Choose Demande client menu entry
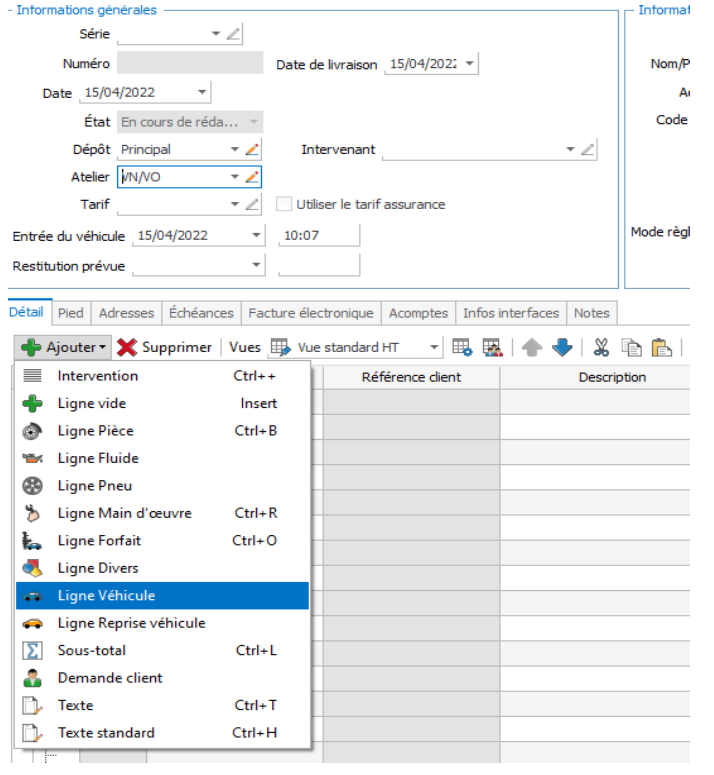This screenshot has width=714, height=775. coord(162,678)
